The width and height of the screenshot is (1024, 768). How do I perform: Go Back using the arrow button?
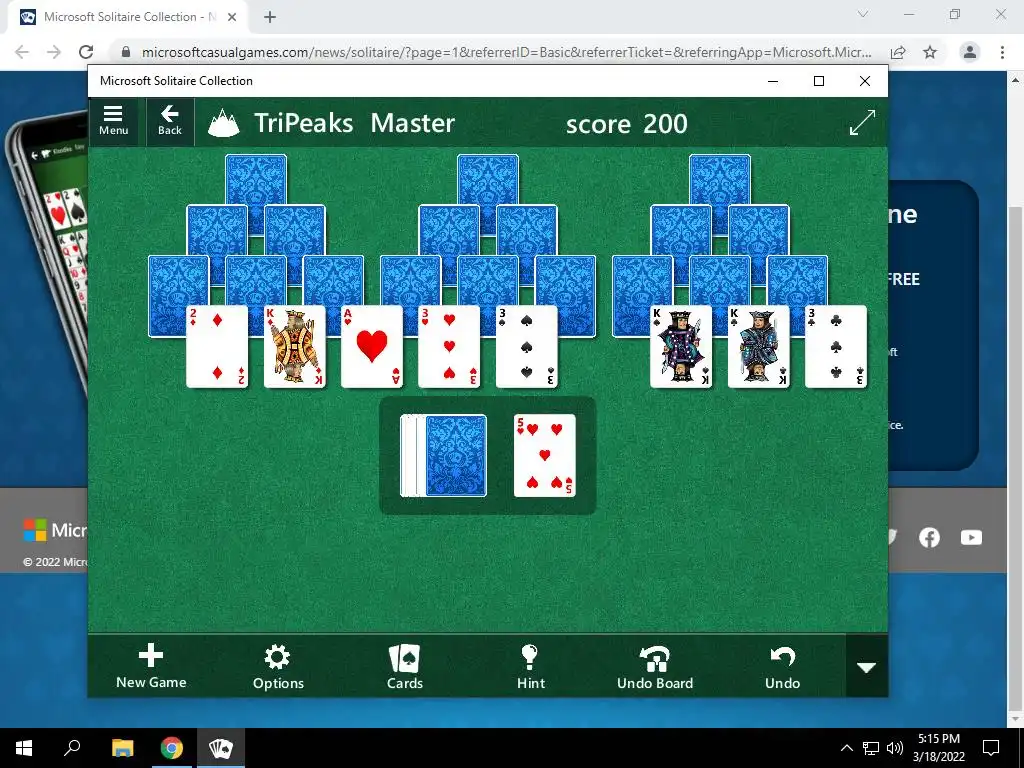[x=170, y=121]
